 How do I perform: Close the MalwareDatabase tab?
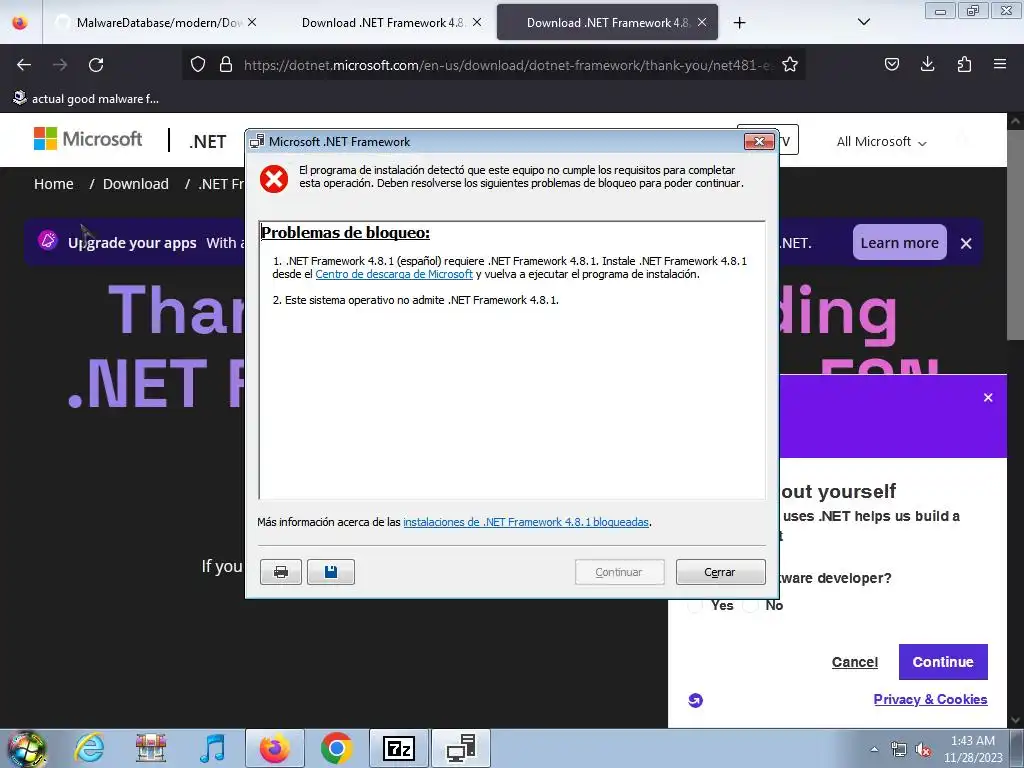[x=252, y=22]
